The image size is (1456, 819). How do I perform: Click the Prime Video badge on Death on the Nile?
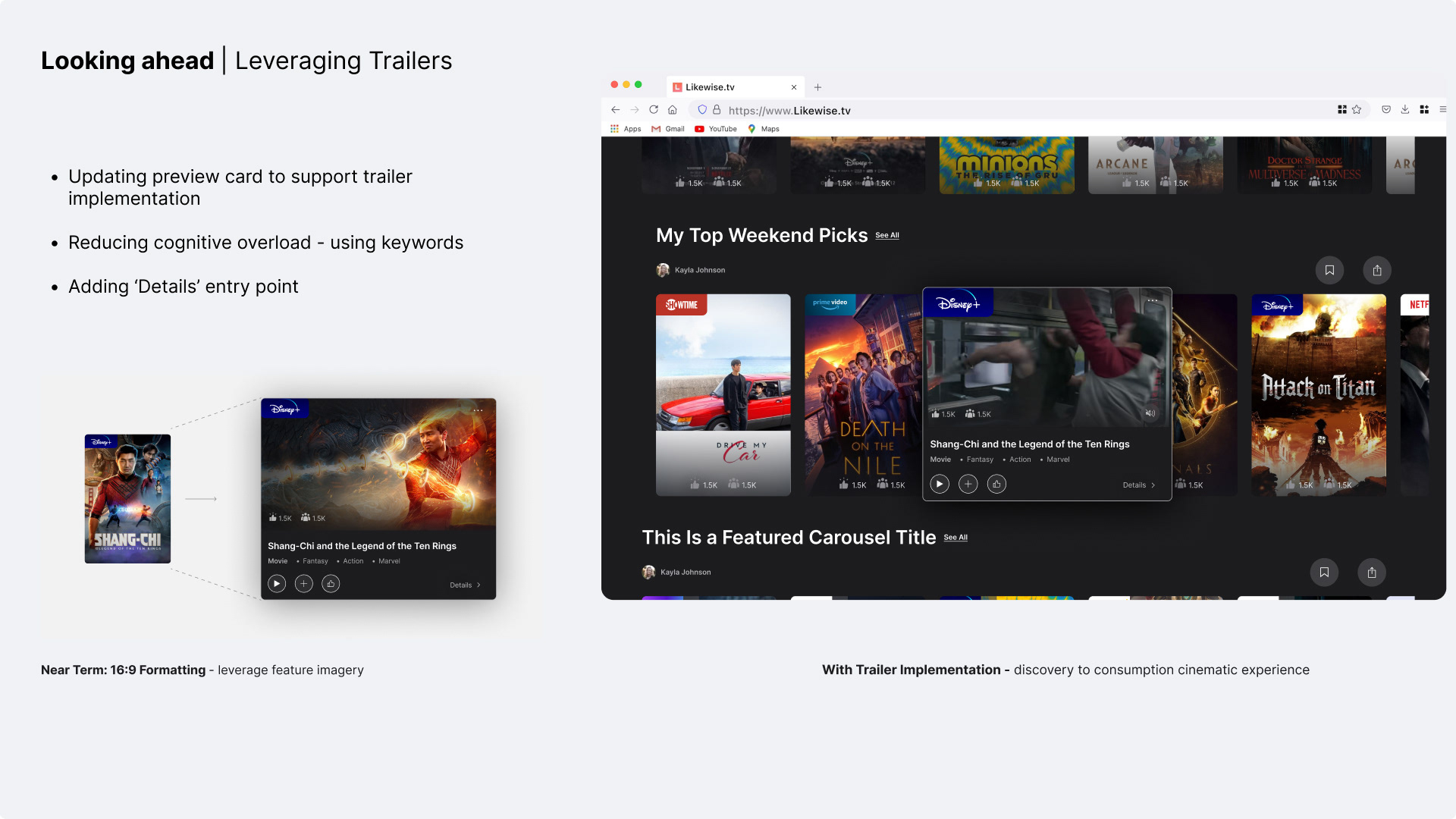pyautogui.click(x=830, y=303)
